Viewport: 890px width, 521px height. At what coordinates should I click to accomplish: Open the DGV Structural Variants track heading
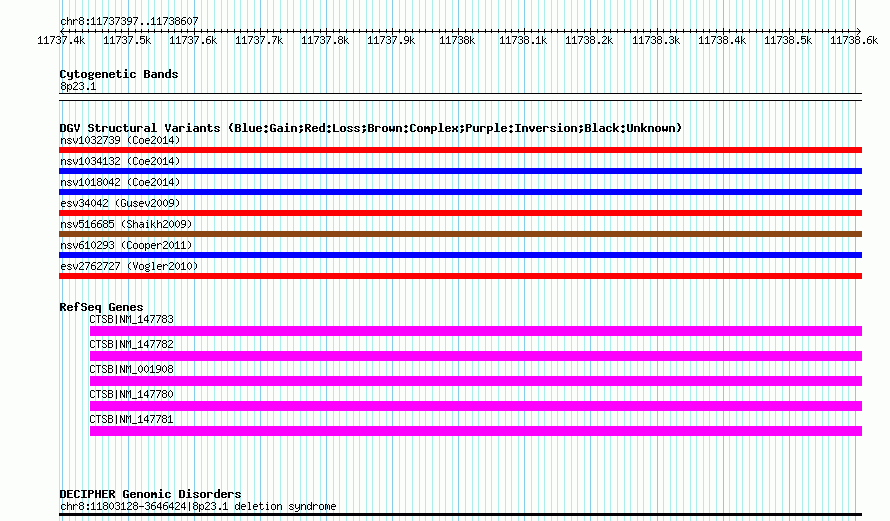(x=371, y=128)
